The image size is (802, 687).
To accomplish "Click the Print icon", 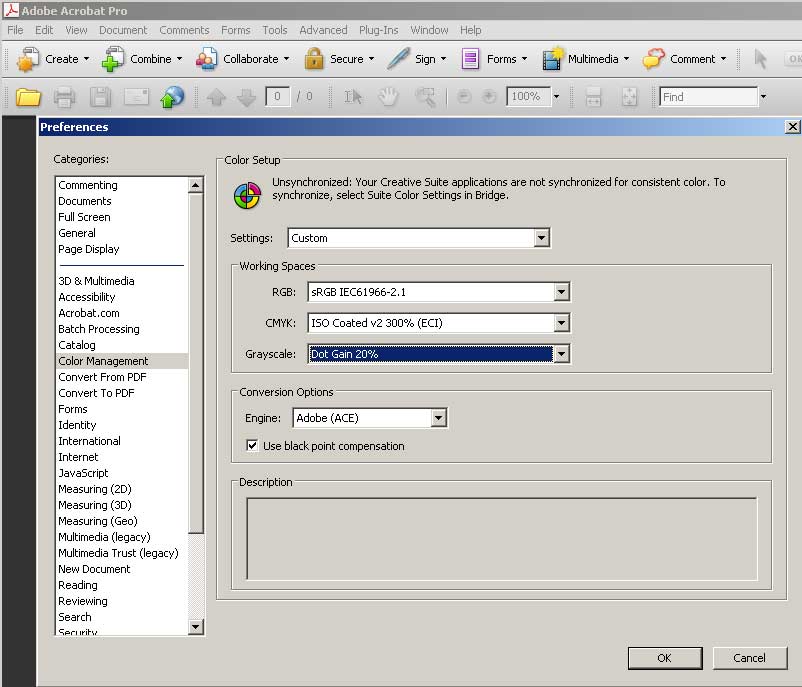I will (64, 97).
